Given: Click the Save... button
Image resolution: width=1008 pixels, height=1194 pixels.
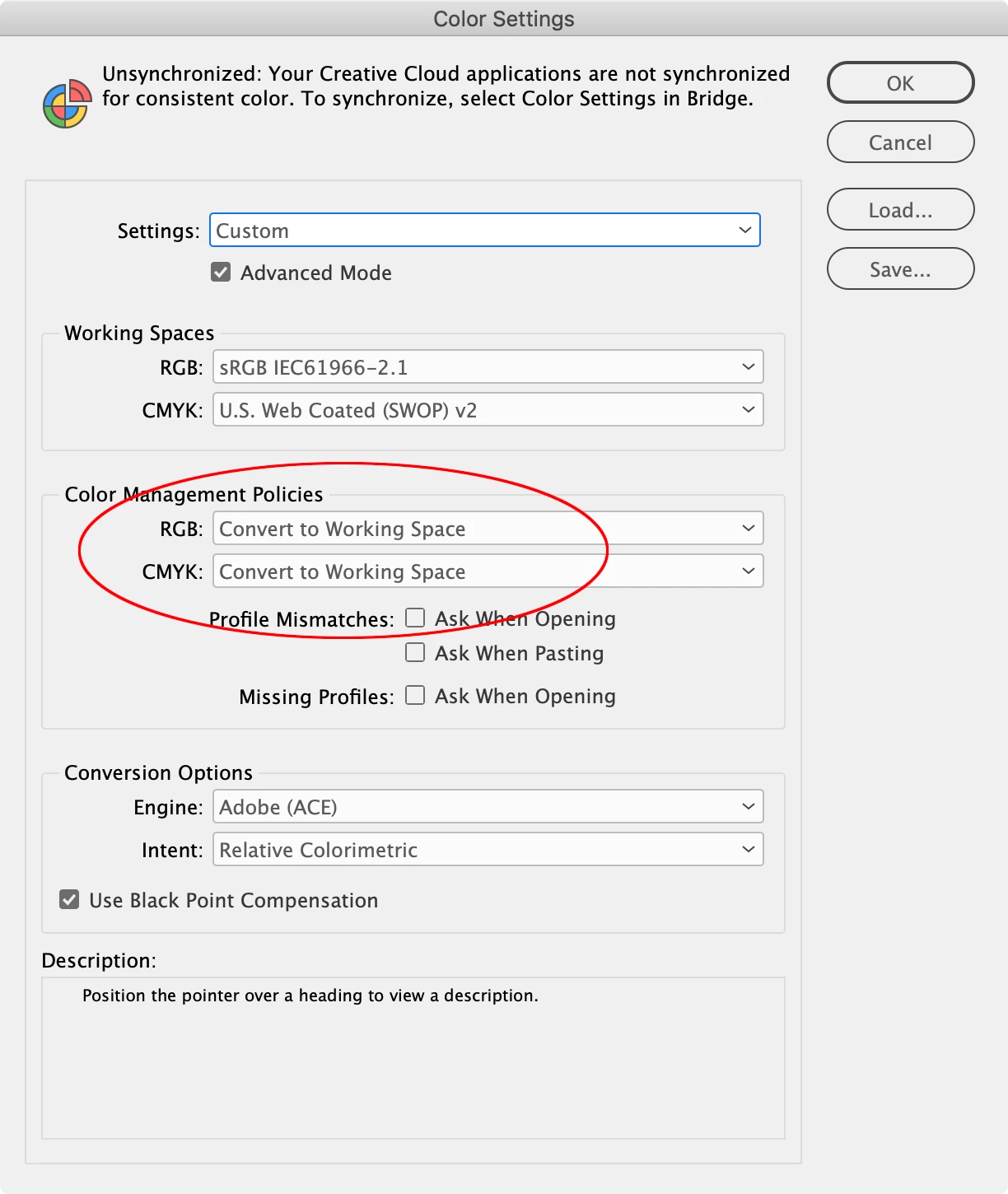Looking at the screenshot, I should tap(900, 269).
